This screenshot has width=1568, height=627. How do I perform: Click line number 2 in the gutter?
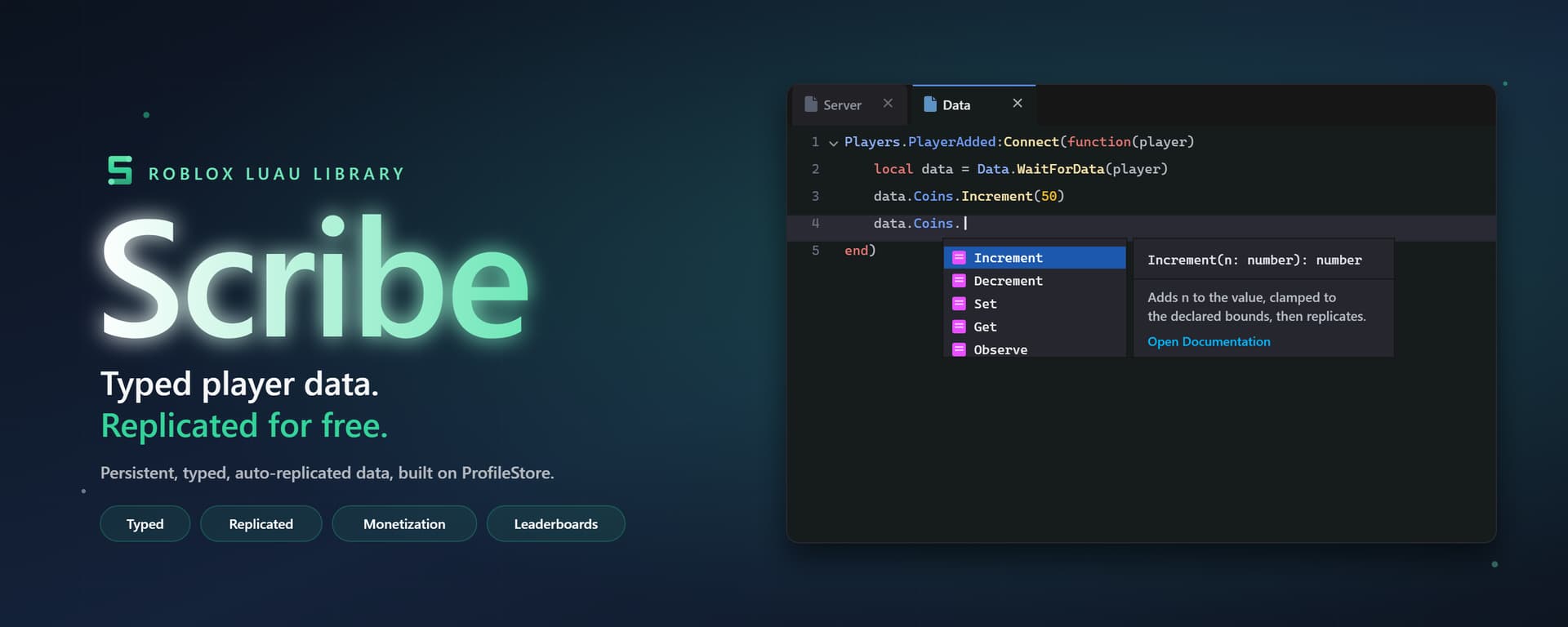click(x=815, y=169)
